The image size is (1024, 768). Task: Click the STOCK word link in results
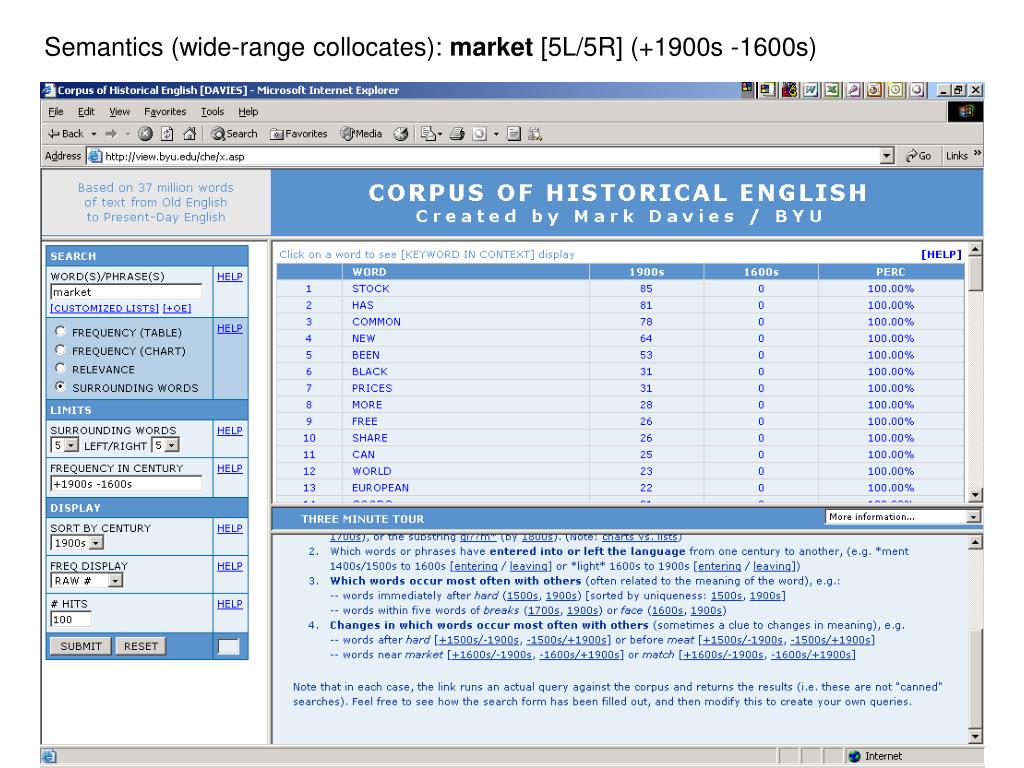(x=370, y=289)
